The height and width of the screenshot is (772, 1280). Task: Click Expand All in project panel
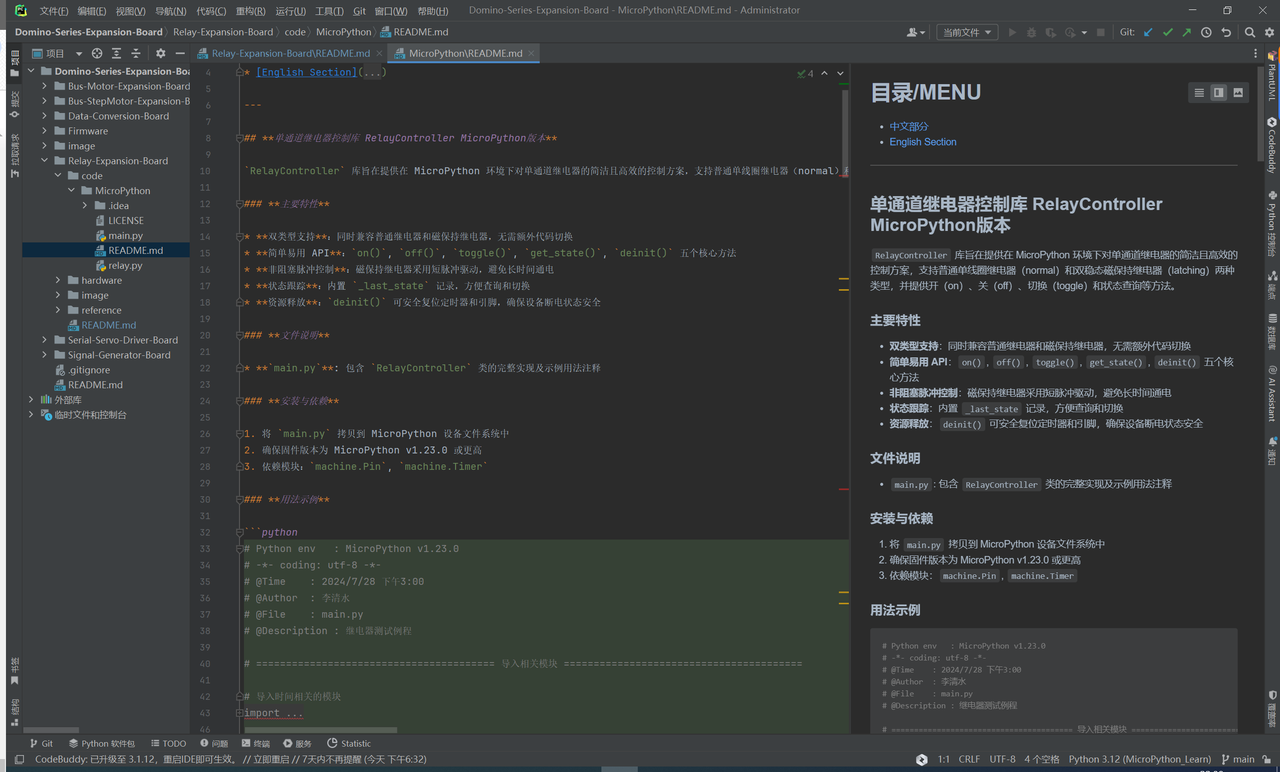tap(116, 53)
